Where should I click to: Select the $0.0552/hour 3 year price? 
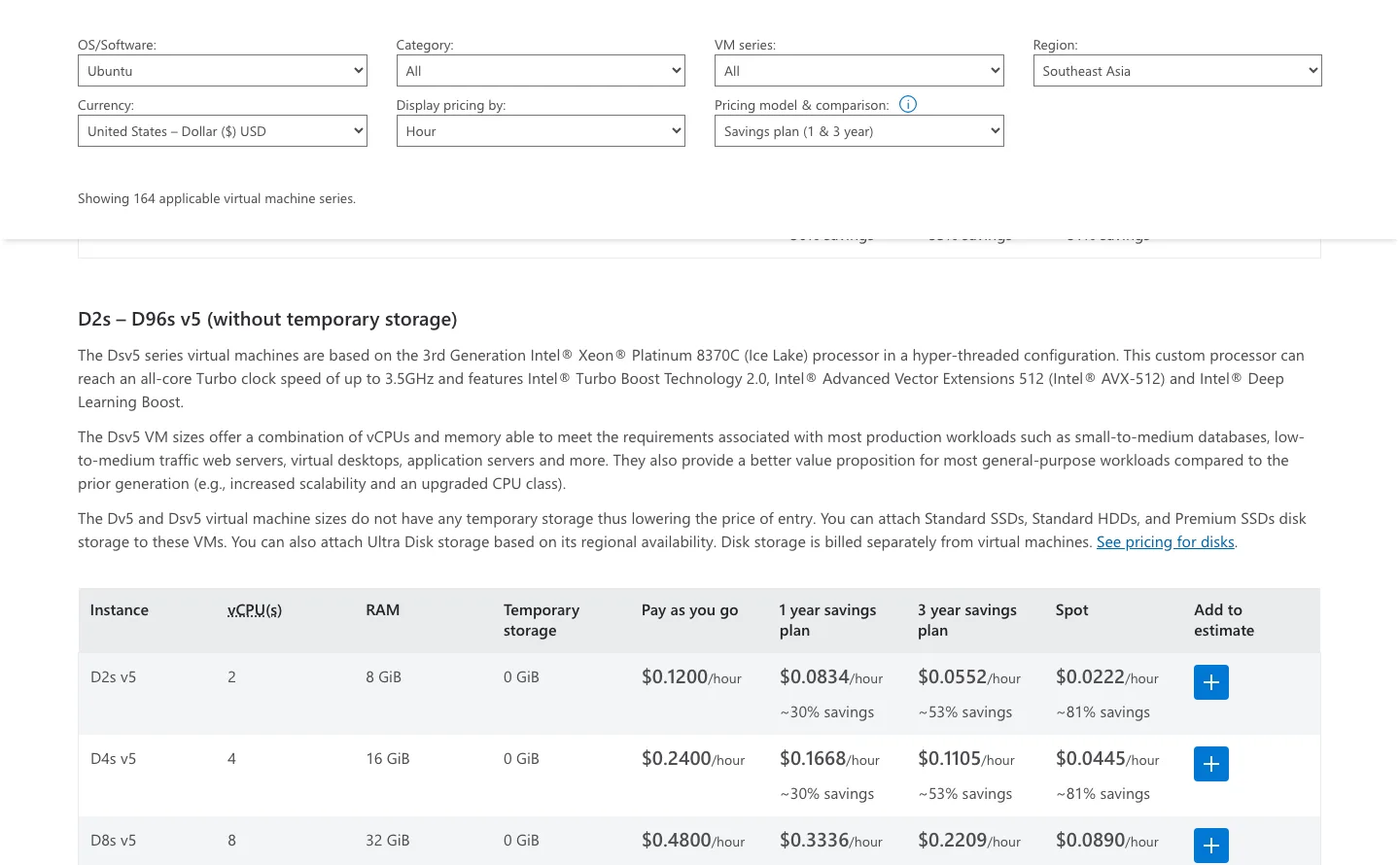coord(969,677)
